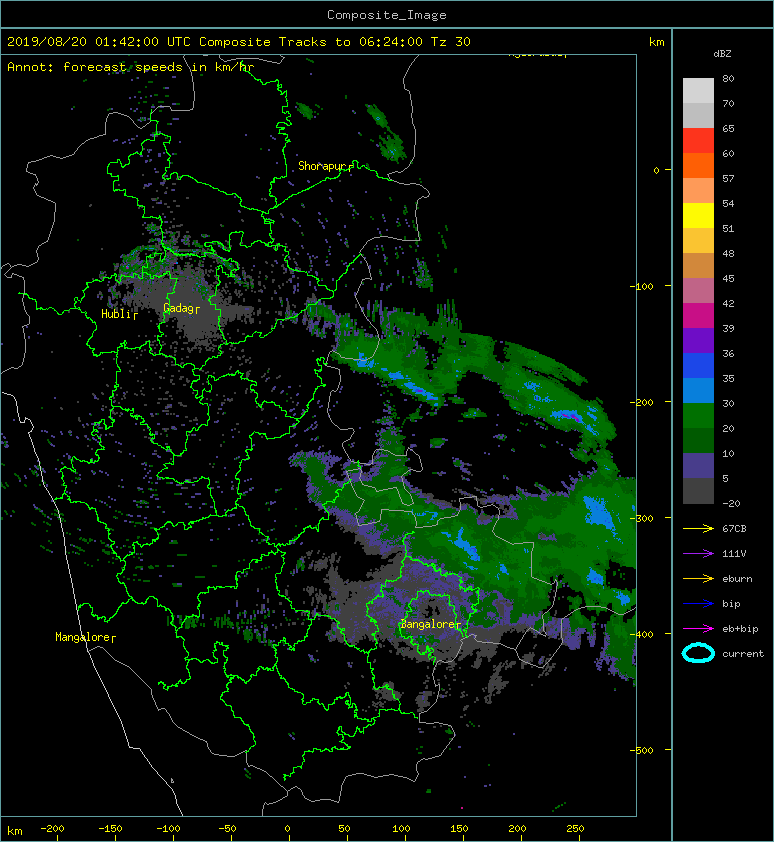Click the Mangalore city label

coord(85,637)
